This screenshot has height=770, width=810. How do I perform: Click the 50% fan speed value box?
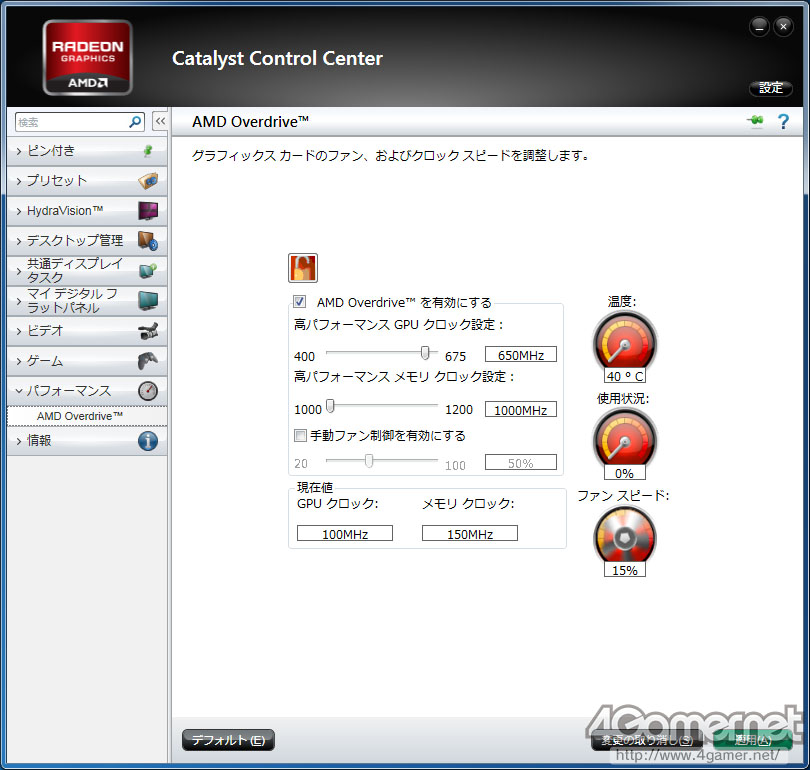click(x=521, y=463)
